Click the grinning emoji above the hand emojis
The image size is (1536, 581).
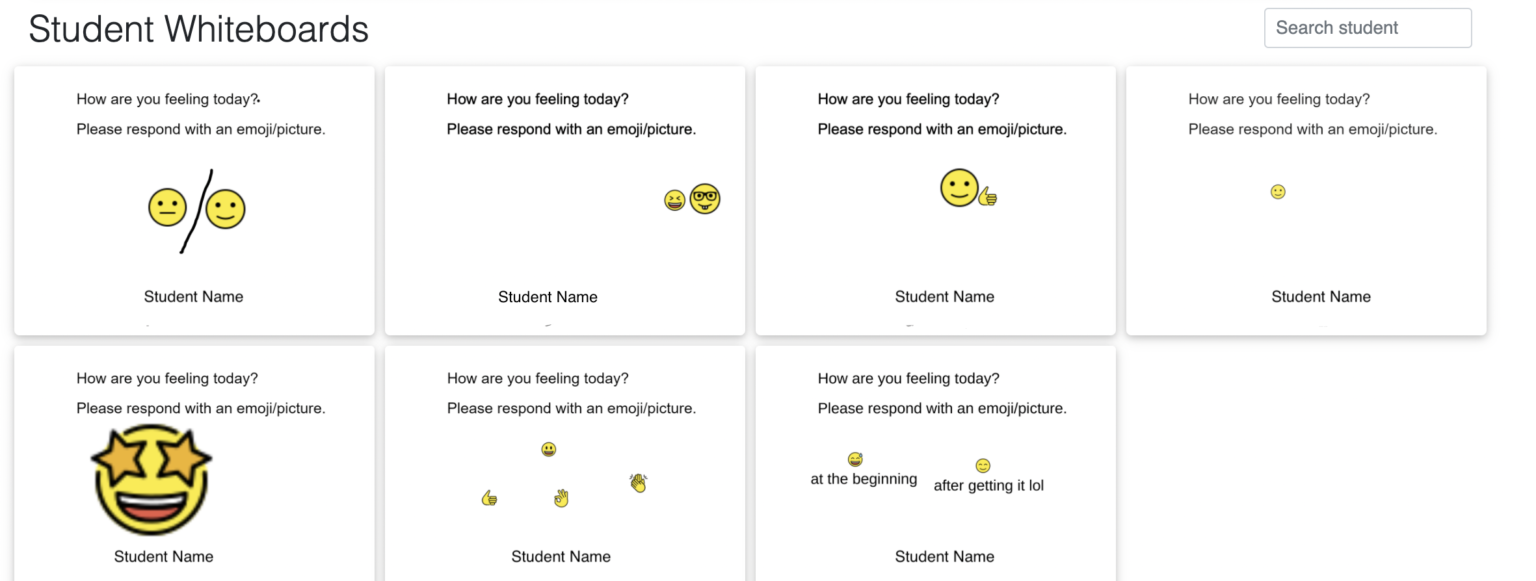coord(549,450)
